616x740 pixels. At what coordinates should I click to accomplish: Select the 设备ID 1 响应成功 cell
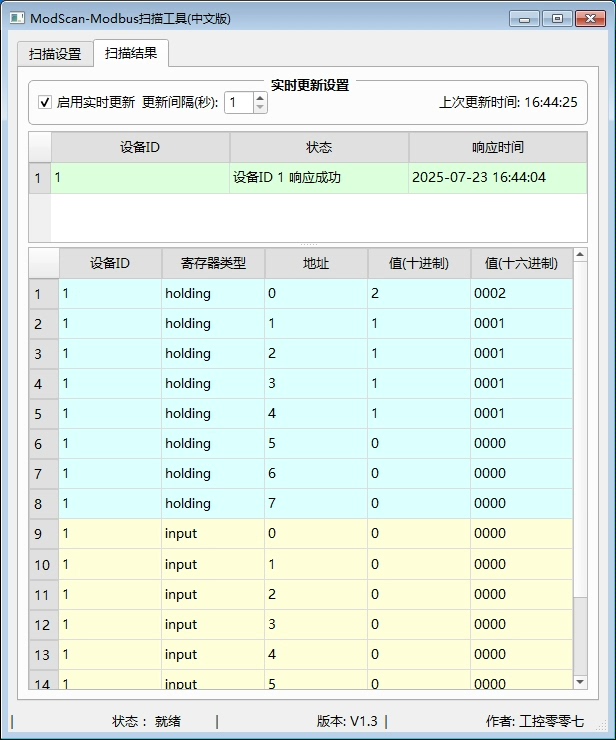click(x=319, y=178)
